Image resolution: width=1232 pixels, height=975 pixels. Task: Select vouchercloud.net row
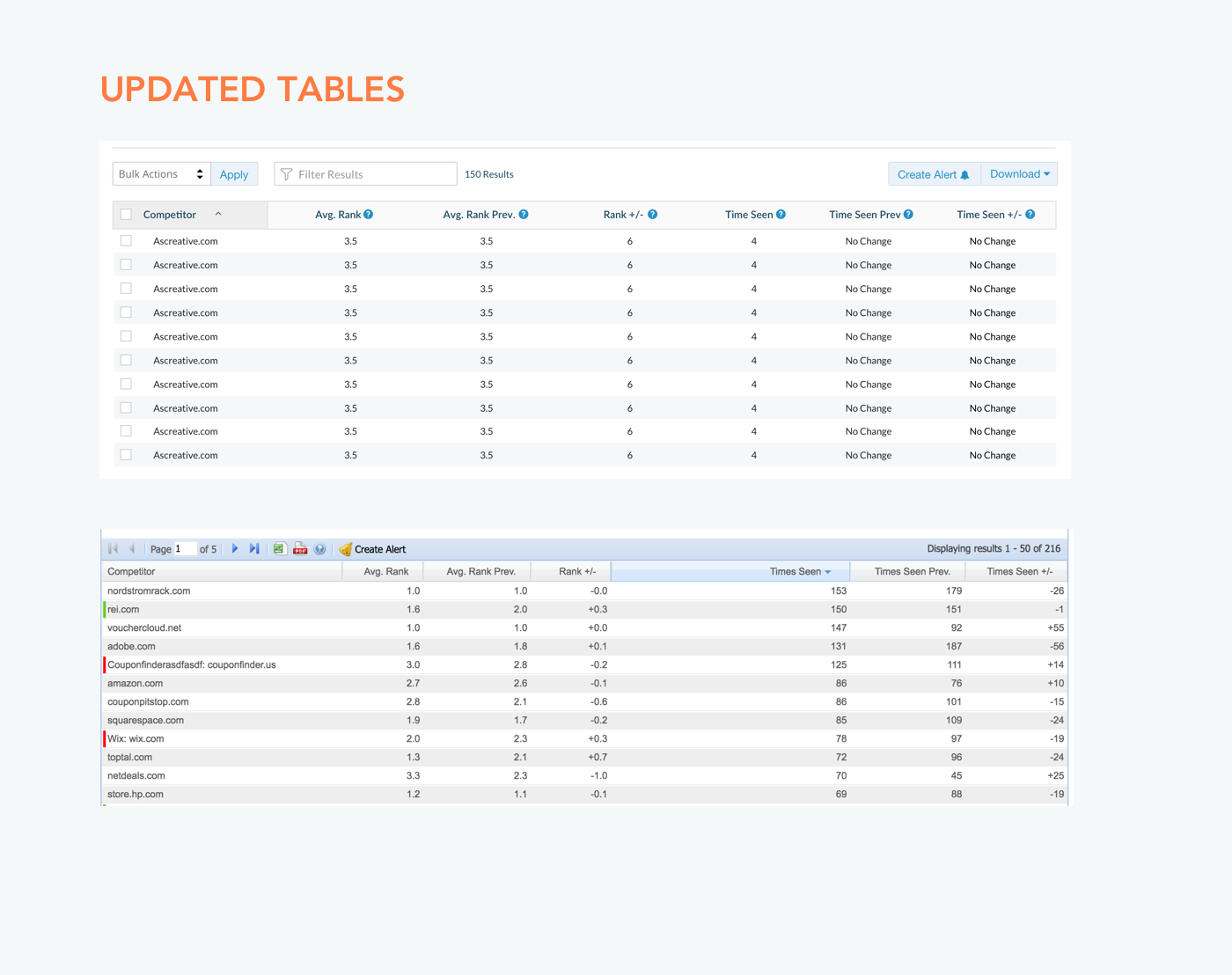pyautogui.click(x=585, y=627)
